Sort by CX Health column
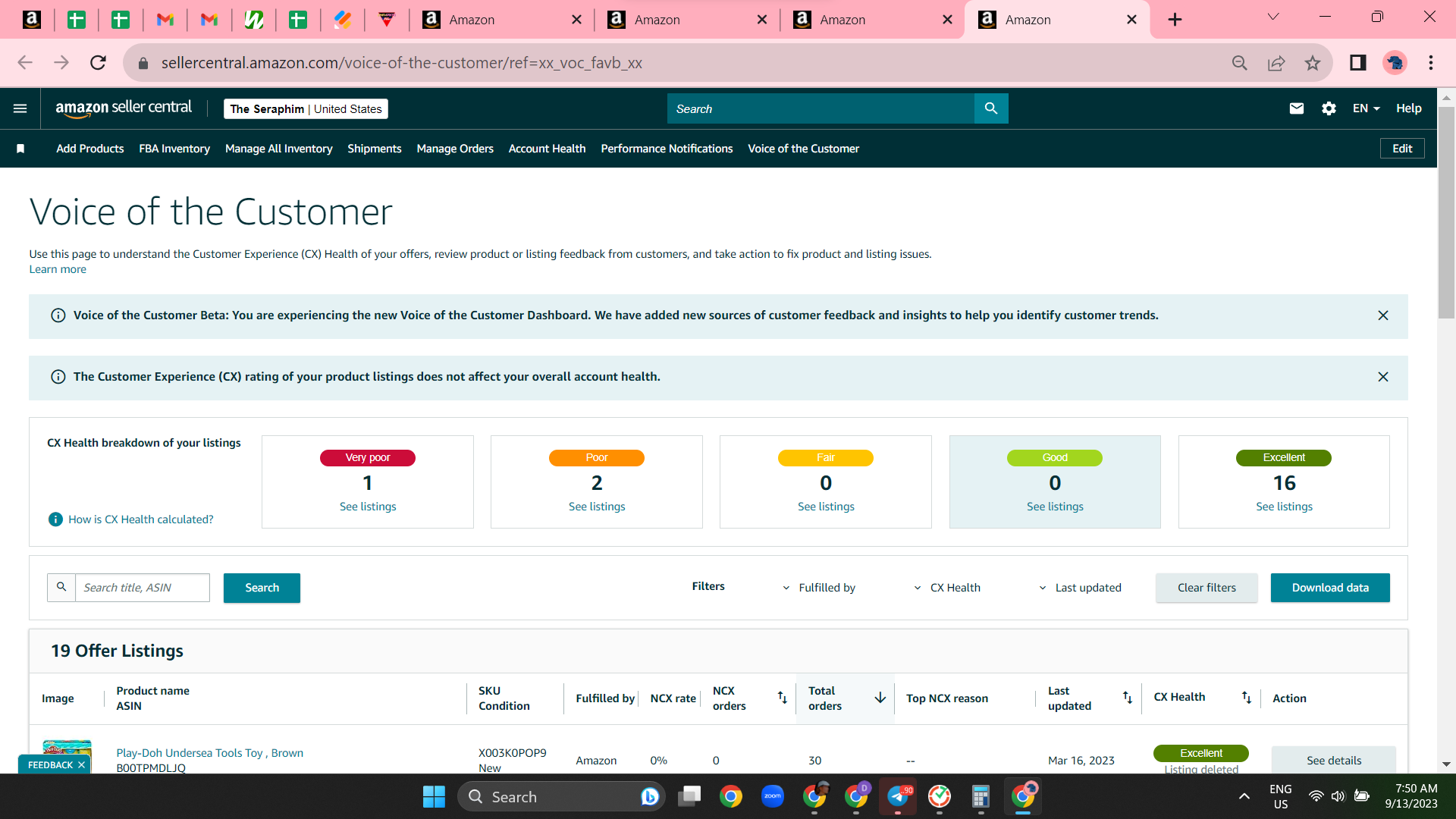The height and width of the screenshot is (819, 1456). click(1246, 698)
